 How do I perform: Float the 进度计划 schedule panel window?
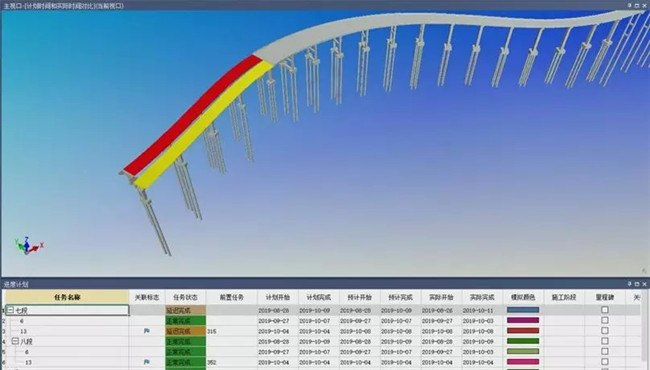tap(637, 284)
